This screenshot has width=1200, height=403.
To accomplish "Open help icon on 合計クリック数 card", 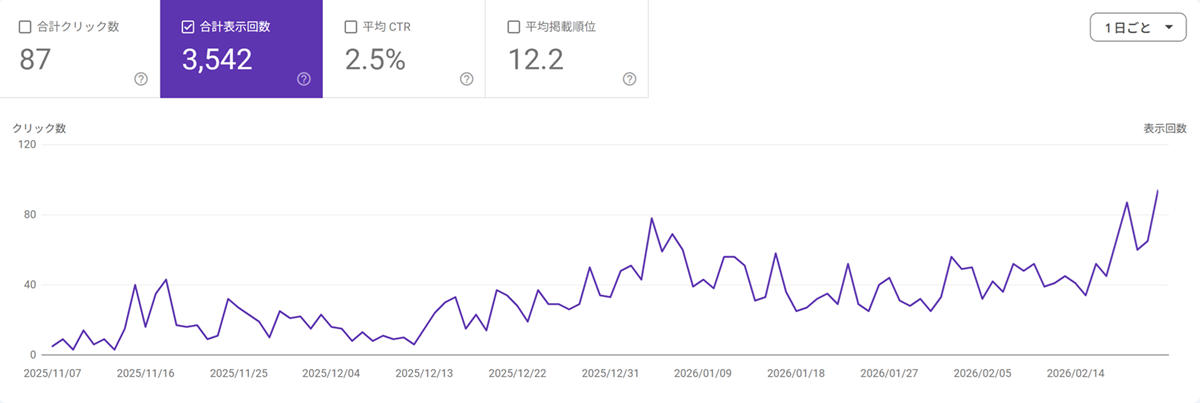I will pyautogui.click(x=141, y=79).
